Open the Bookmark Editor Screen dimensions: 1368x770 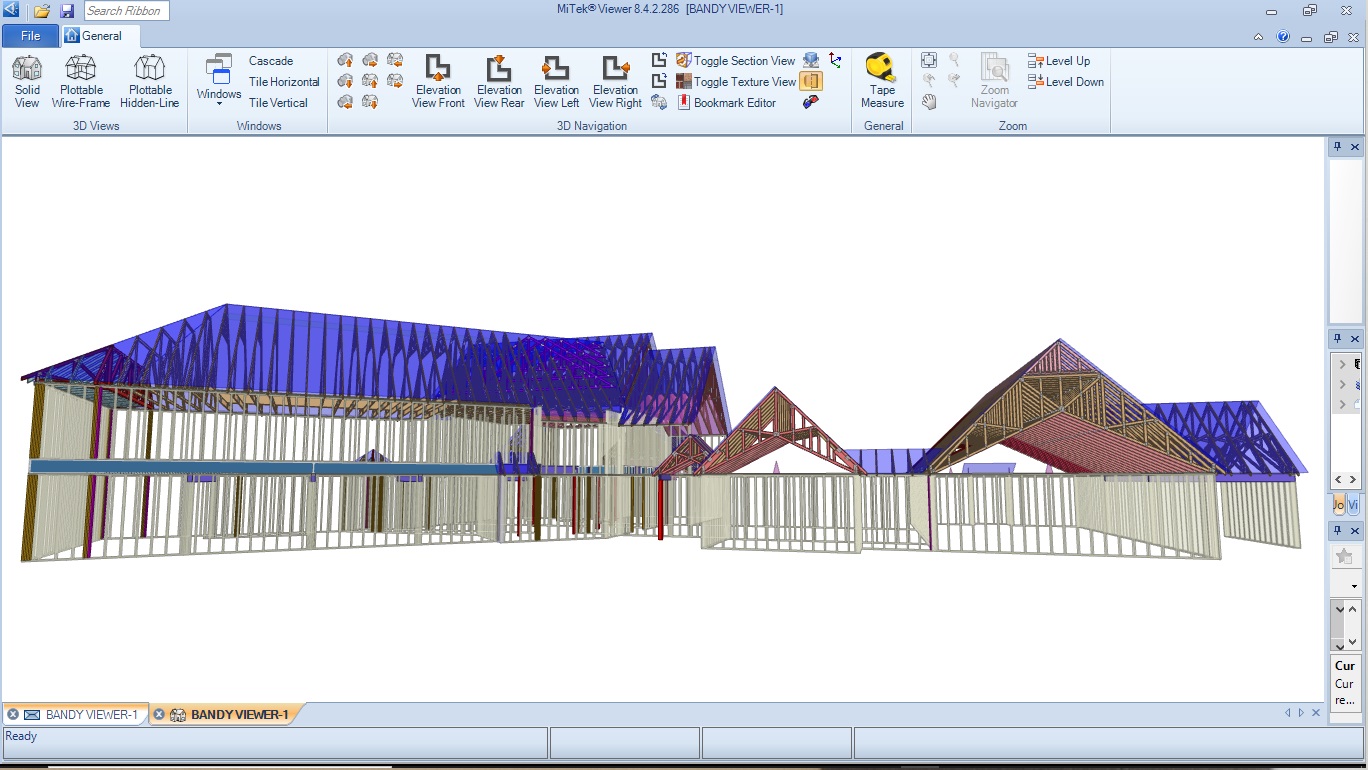tap(726, 103)
